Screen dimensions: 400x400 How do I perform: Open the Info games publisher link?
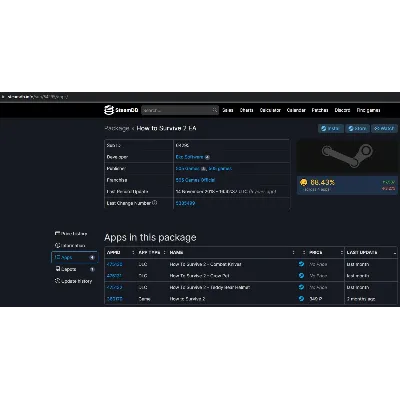click(220, 169)
